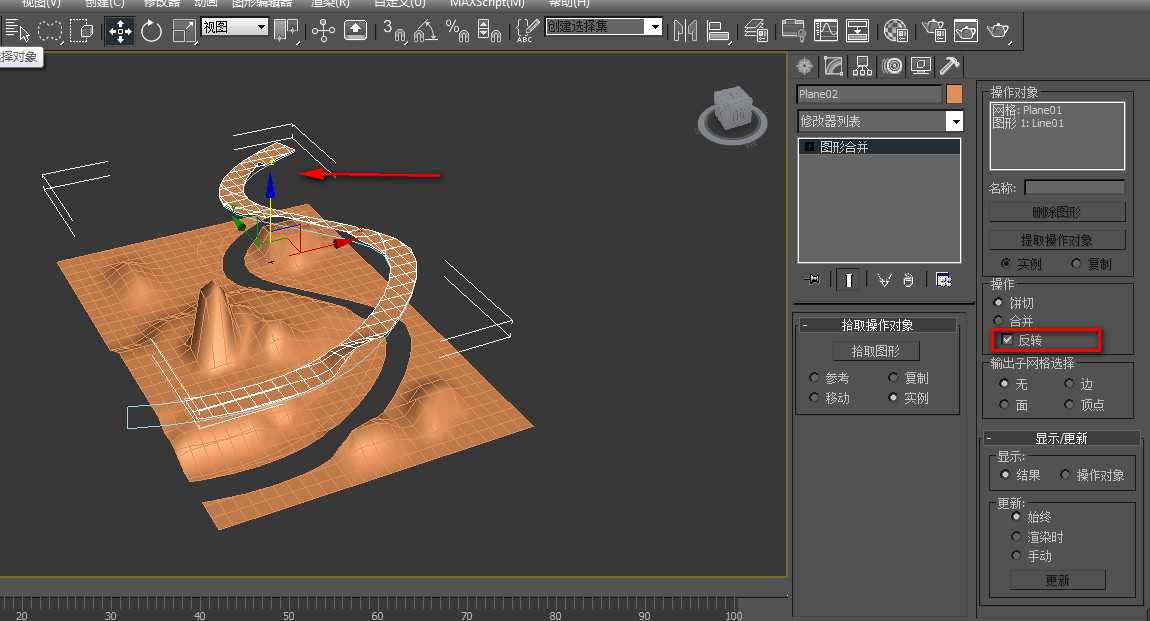Select the Select by Name tool
Viewport: 1150px width, 621px height.
point(17,30)
